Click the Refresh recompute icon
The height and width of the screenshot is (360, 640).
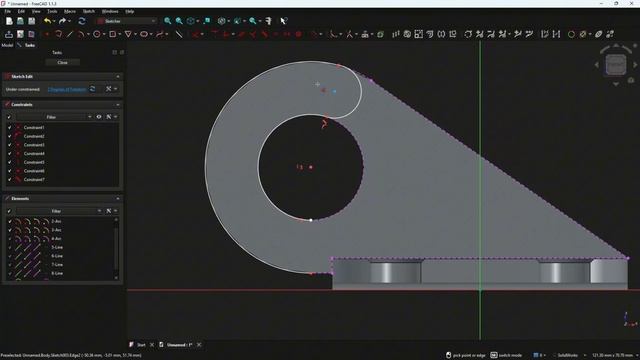(x=82, y=21)
